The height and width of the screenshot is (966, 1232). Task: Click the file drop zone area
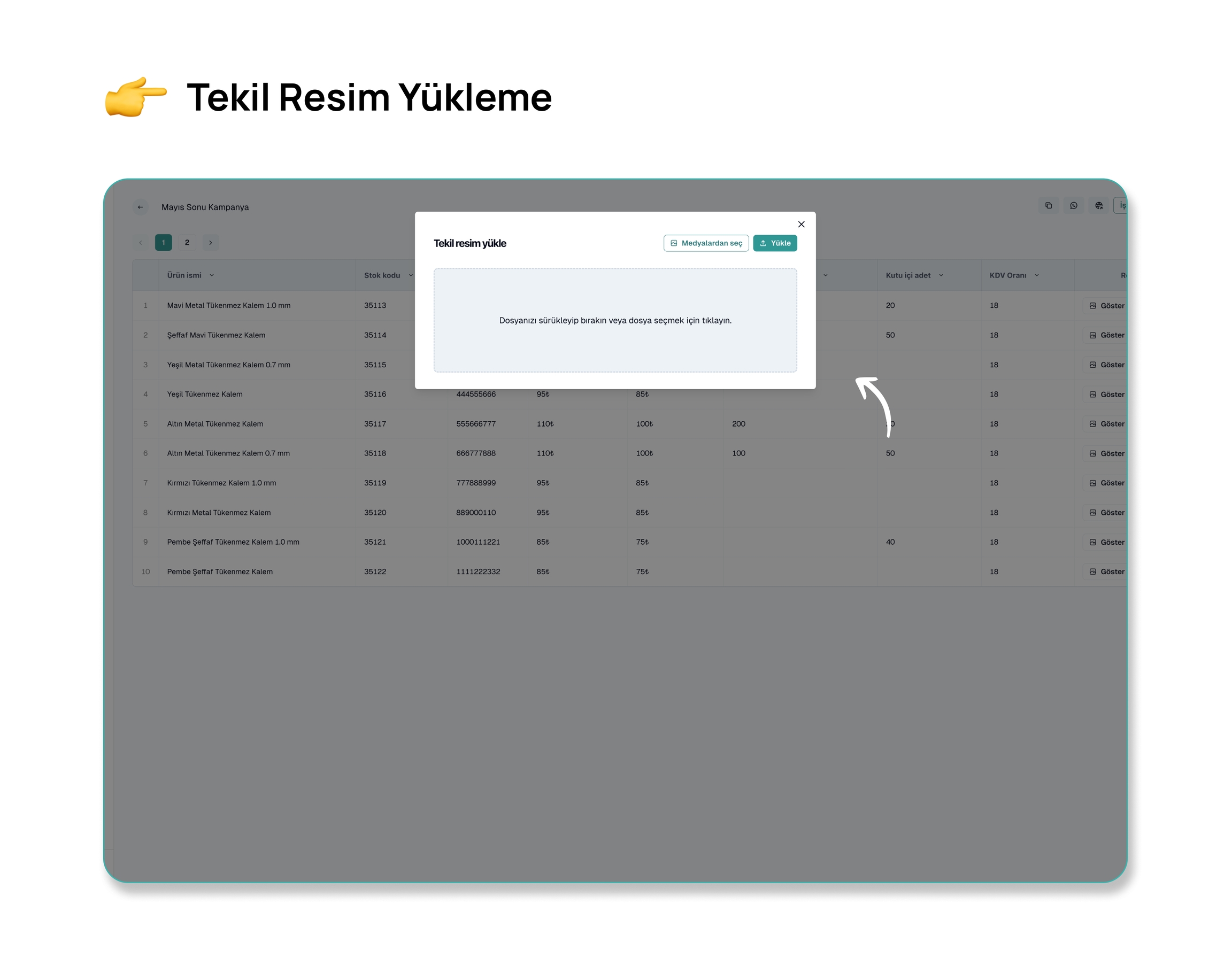pos(615,320)
